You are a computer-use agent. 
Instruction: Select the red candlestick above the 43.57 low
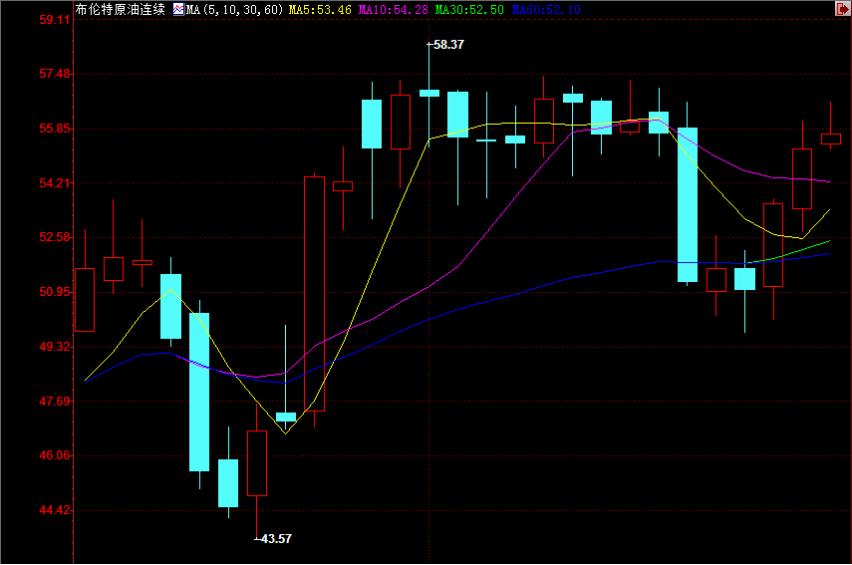click(257, 463)
